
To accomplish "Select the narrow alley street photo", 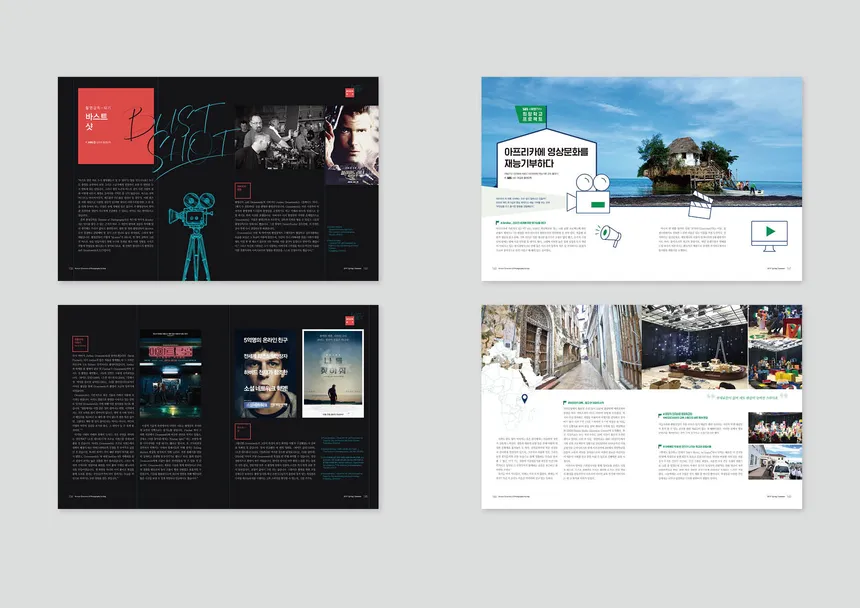I will pos(561,348).
